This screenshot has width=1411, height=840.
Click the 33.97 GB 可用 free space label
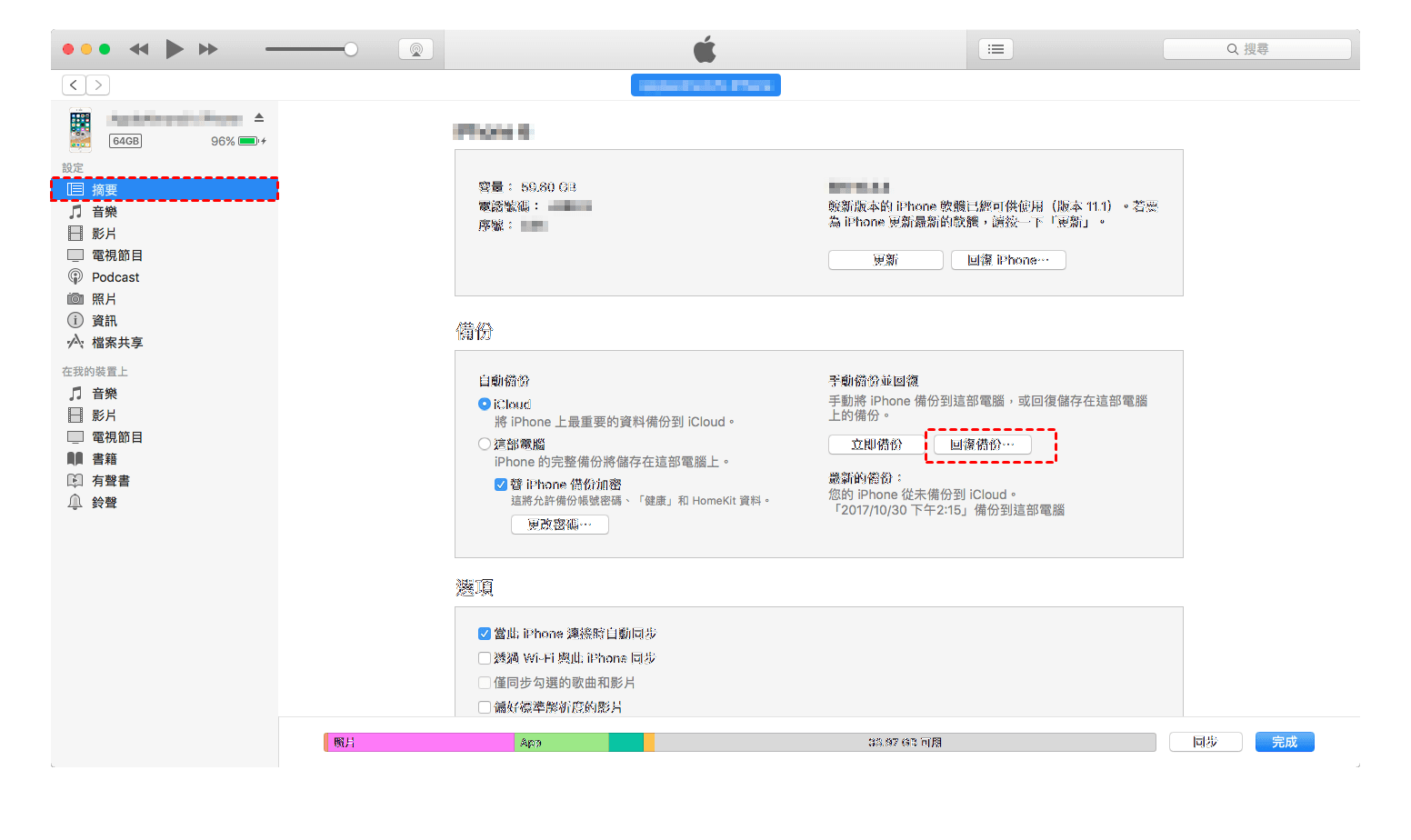[x=905, y=743]
